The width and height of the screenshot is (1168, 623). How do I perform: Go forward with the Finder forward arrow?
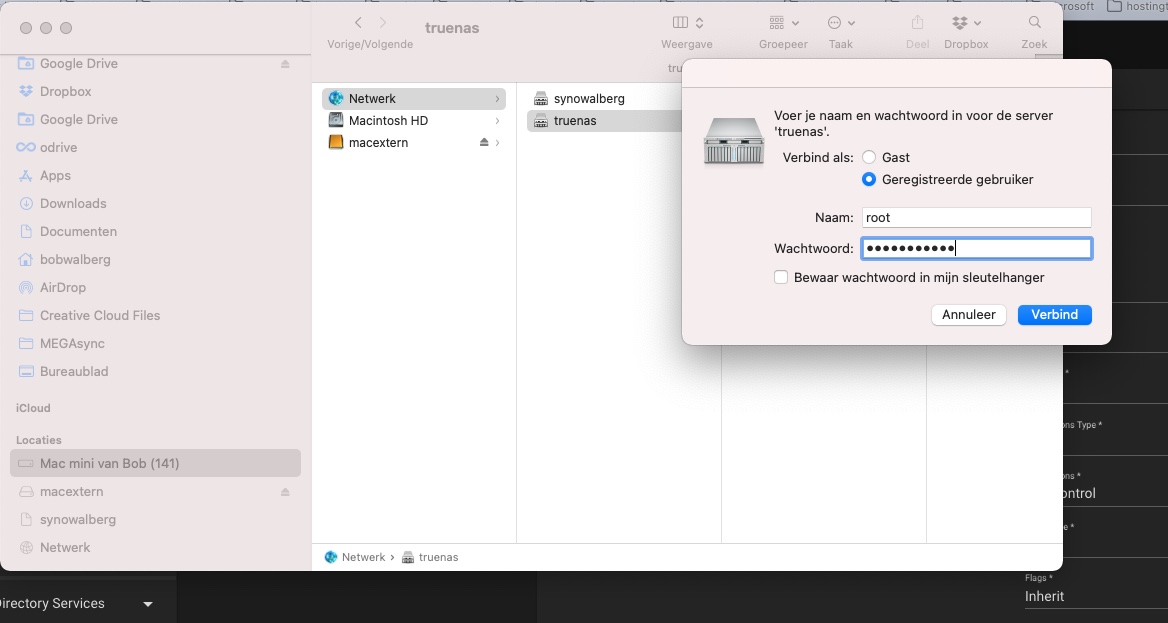[x=383, y=23]
